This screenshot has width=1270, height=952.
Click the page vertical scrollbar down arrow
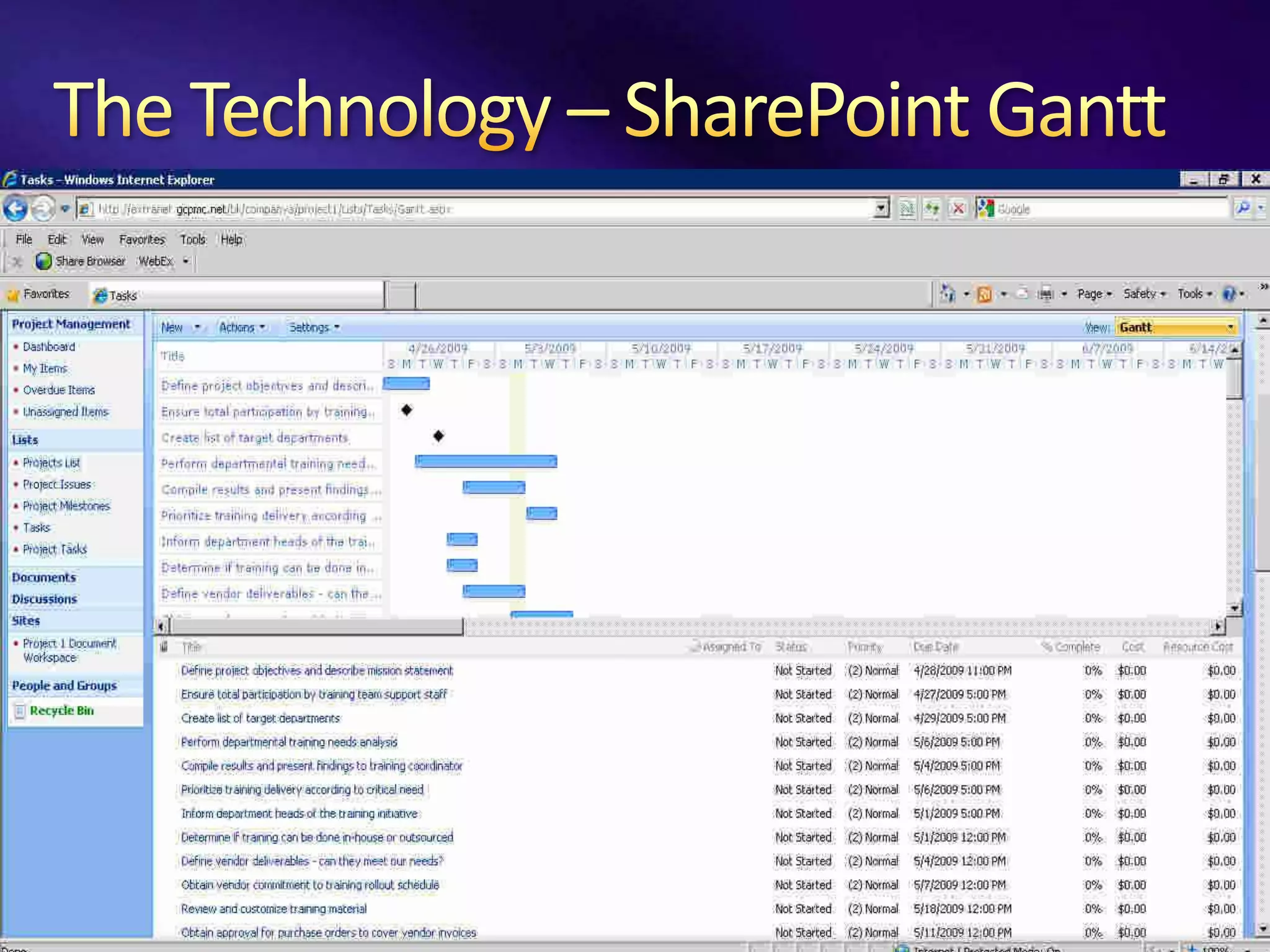click(x=1262, y=928)
